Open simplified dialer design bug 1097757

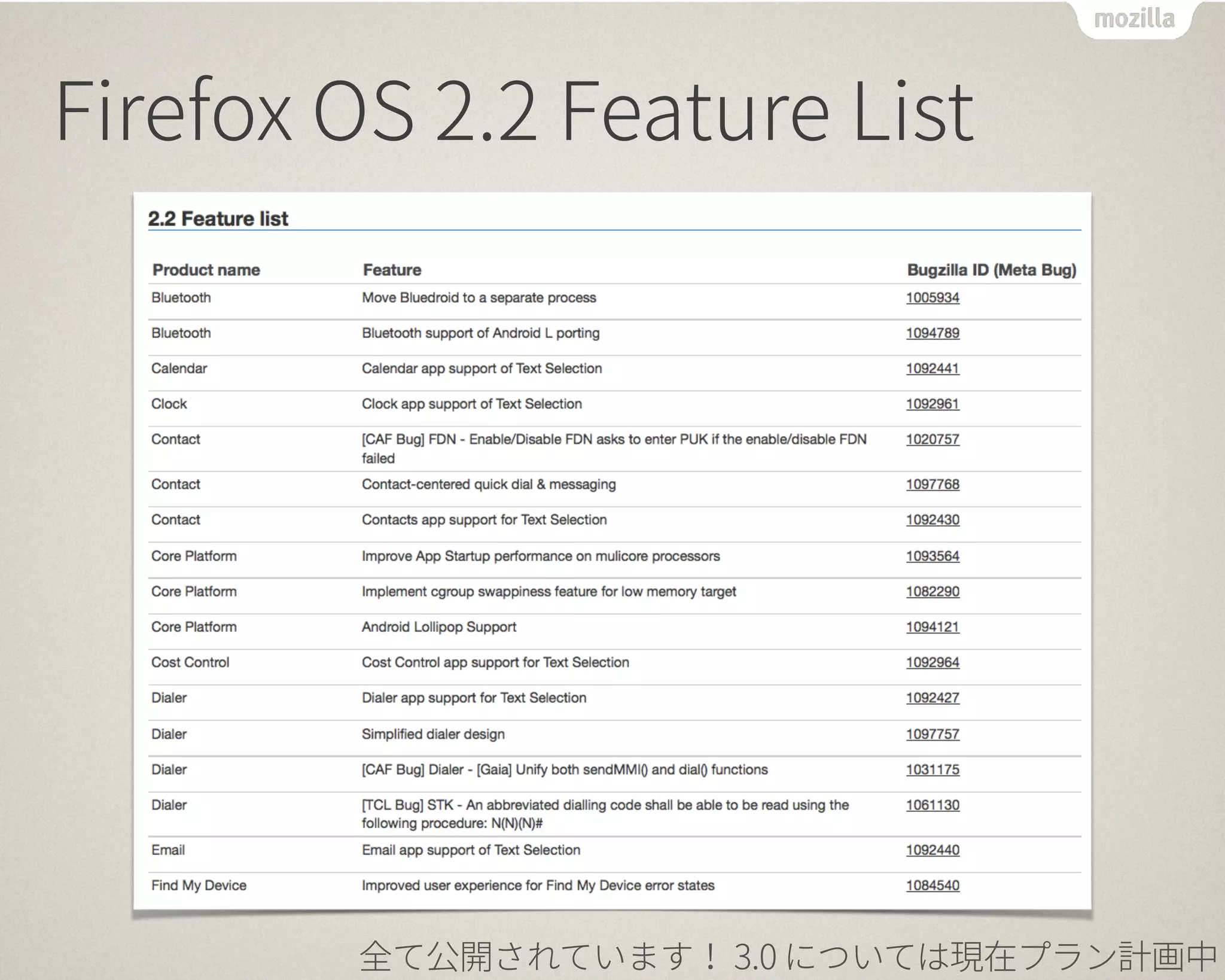pyautogui.click(x=932, y=734)
